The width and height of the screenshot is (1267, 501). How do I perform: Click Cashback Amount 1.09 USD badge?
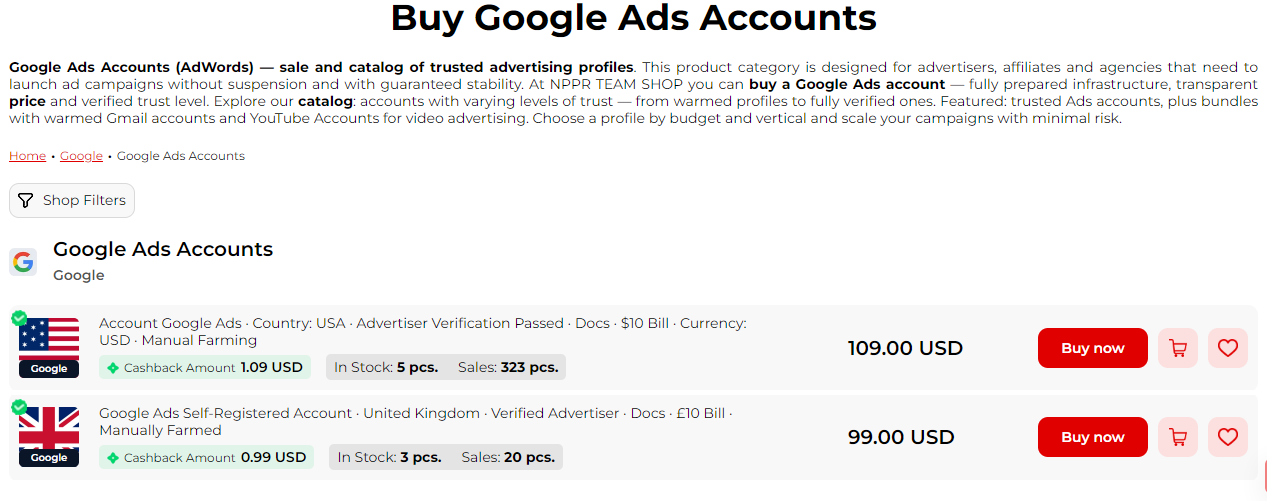coord(205,367)
